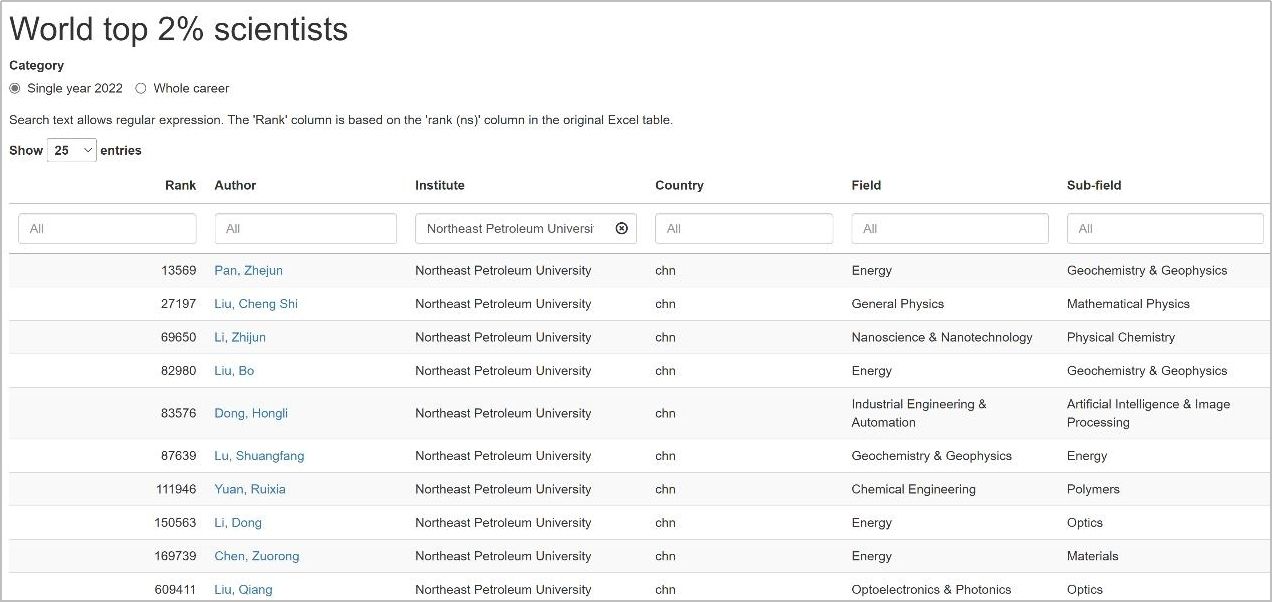Click the Country filter input field
1274x602 pixels.
tap(743, 229)
